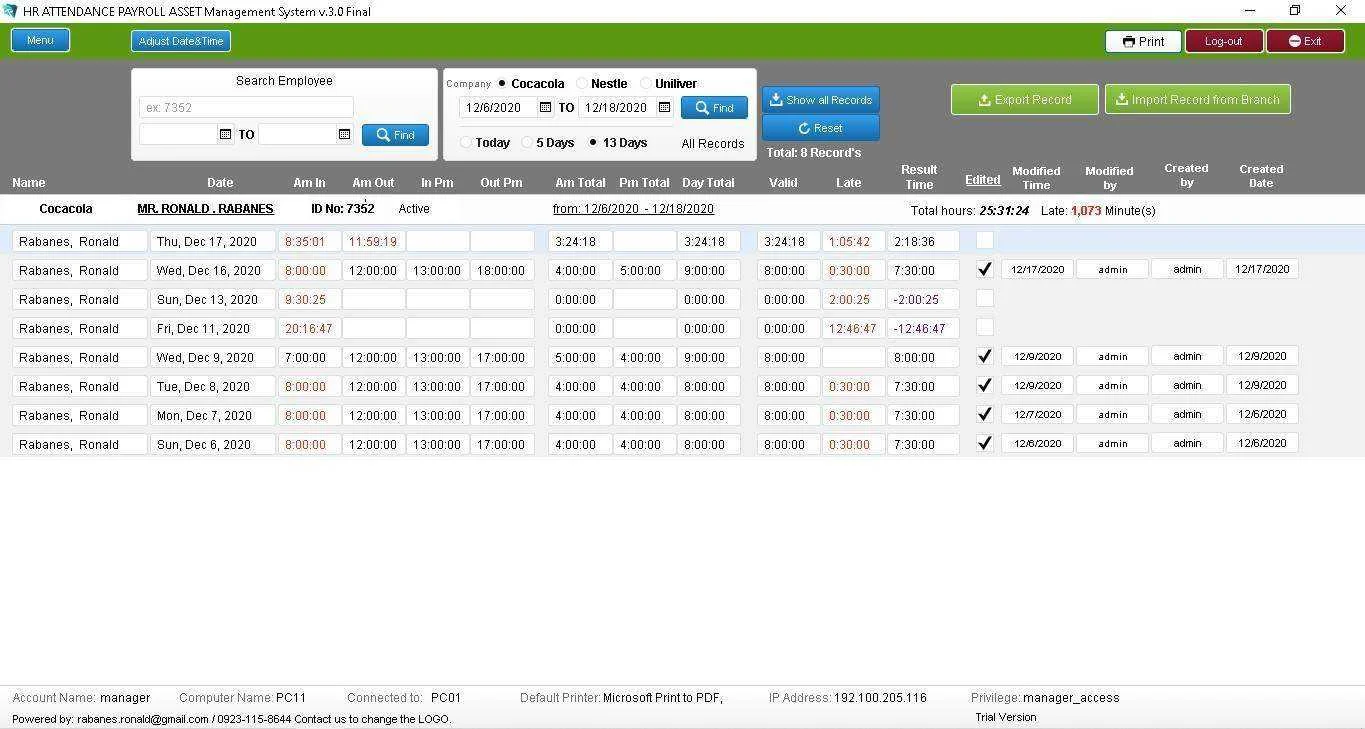Viewport: 1365px width, 729px height.
Task: Click the Name column header
Action: coord(29,183)
